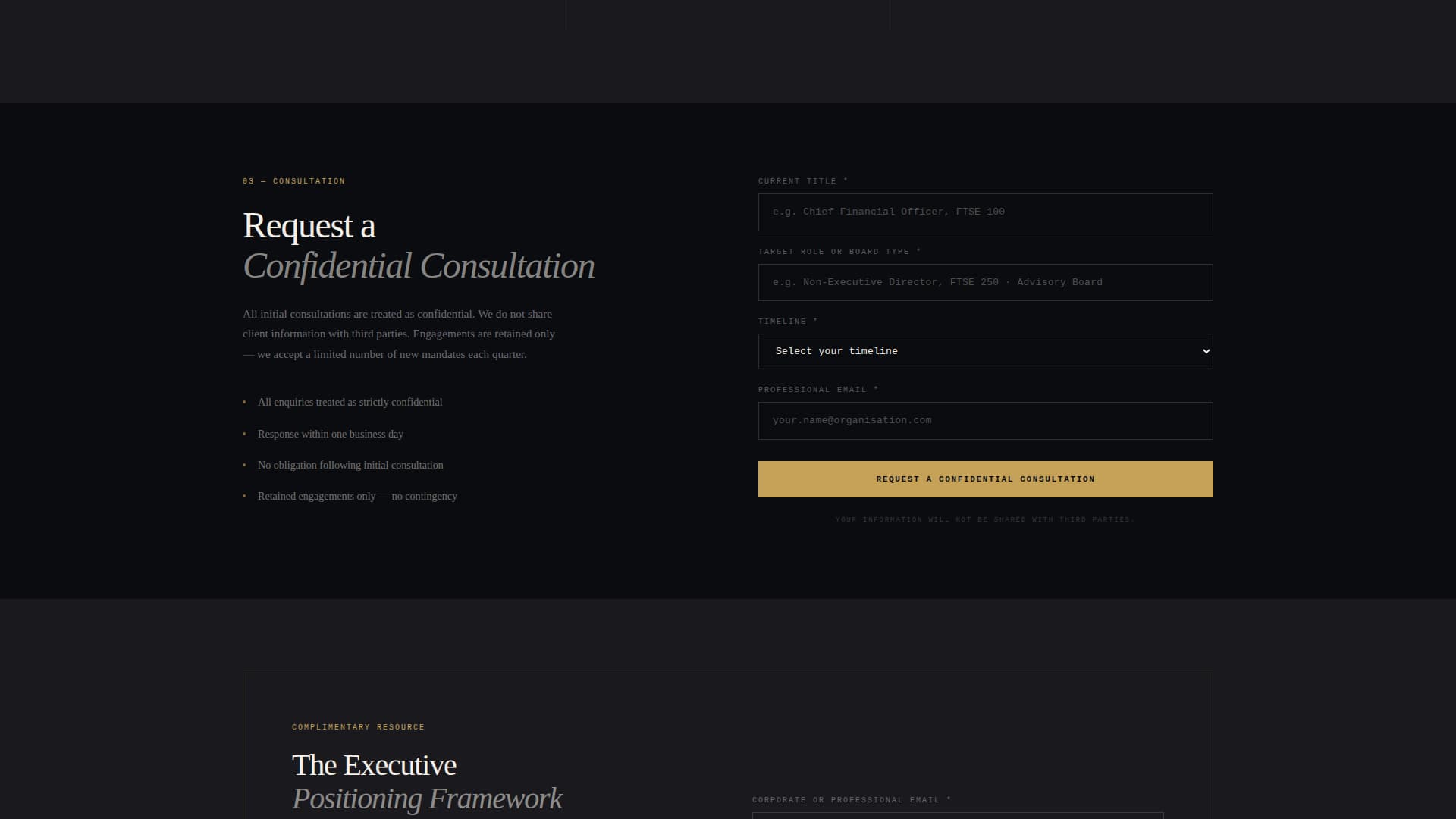
Task: Click 'Response within one business day' bullet
Action: pyautogui.click(x=330, y=434)
